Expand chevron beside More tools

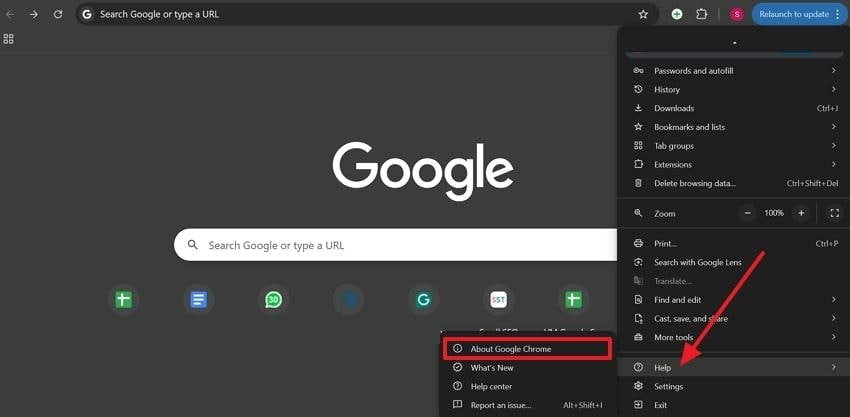pyautogui.click(x=833, y=337)
